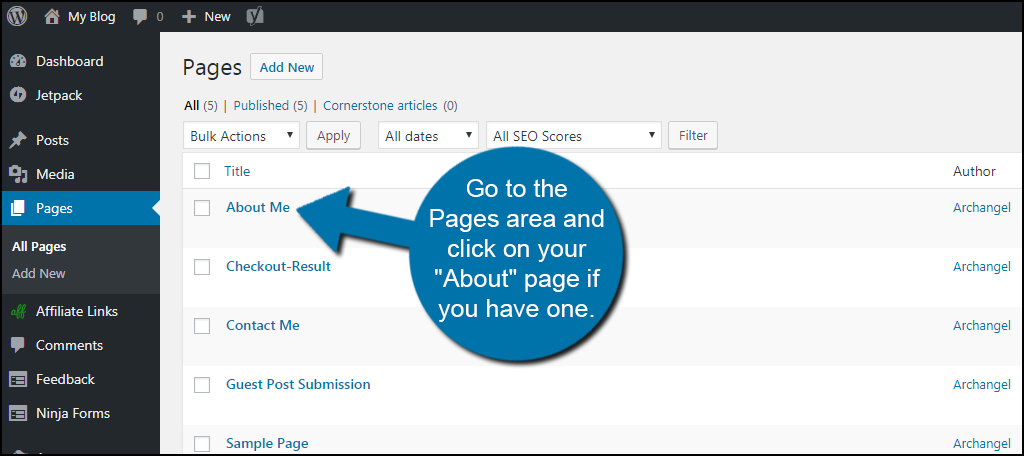
Task: Show All pages filter link
Action: 191,105
